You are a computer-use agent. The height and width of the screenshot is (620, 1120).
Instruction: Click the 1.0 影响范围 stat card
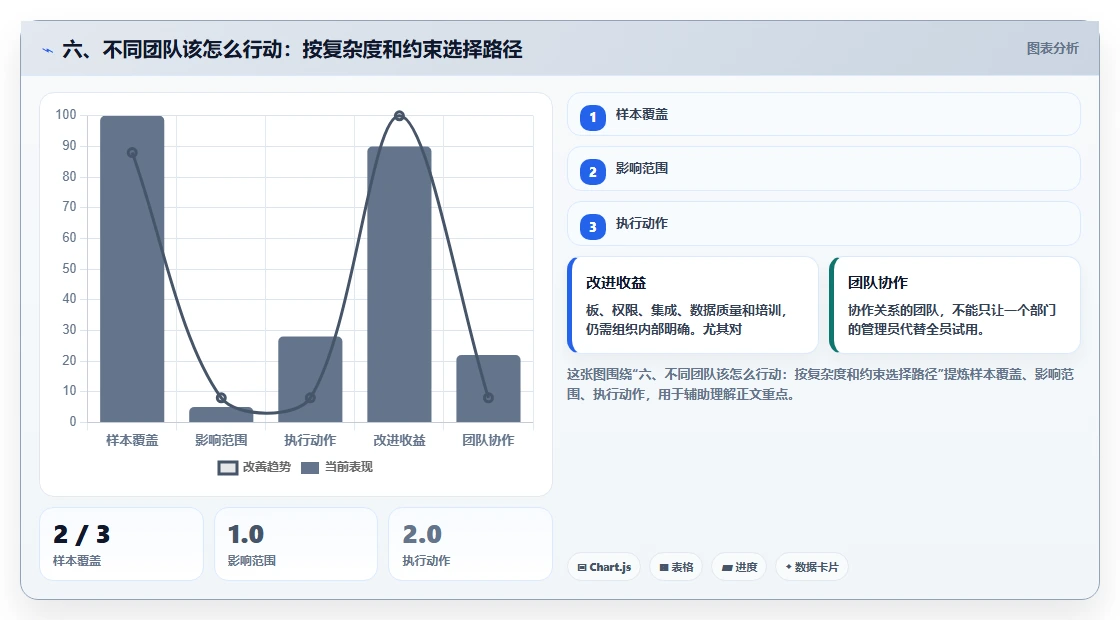click(x=296, y=544)
